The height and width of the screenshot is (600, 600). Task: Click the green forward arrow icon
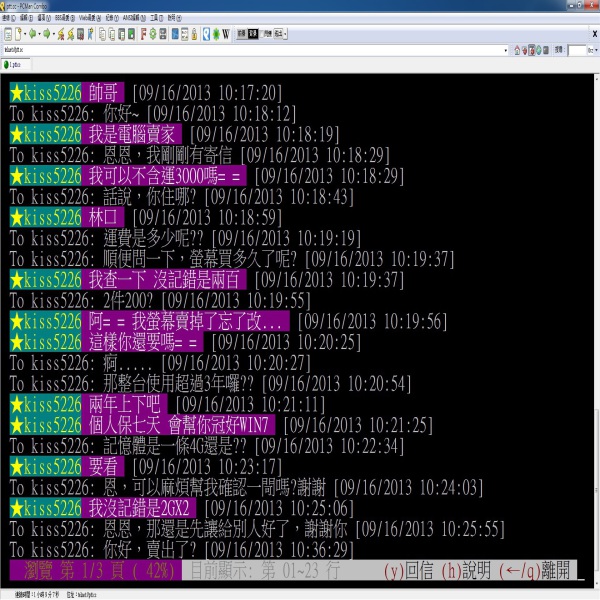[46, 34]
